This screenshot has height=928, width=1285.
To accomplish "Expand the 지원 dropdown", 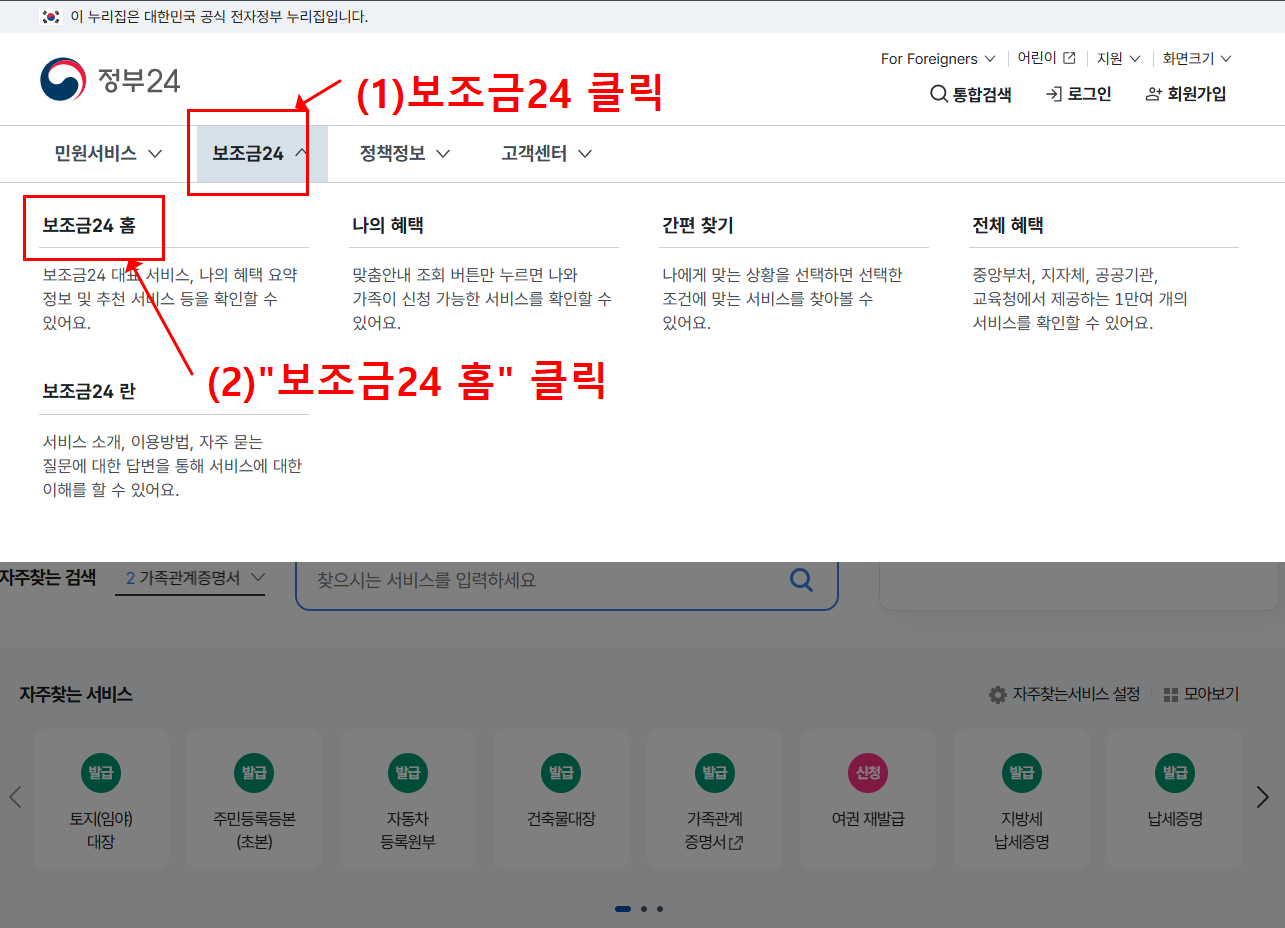I will pos(1119,59).
